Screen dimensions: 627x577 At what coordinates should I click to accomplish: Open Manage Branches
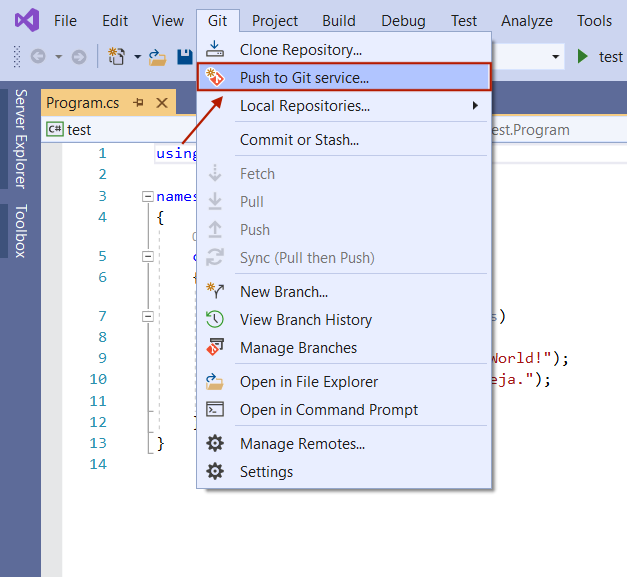[x=298, y=348]
